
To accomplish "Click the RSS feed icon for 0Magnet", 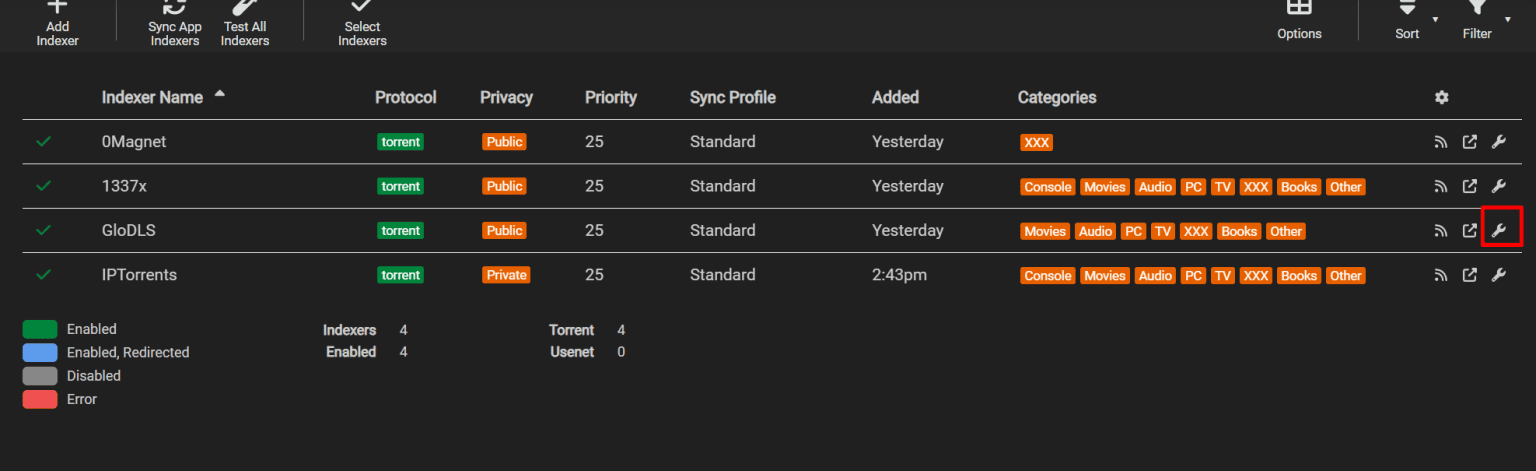I will (x=1441, y=142).
